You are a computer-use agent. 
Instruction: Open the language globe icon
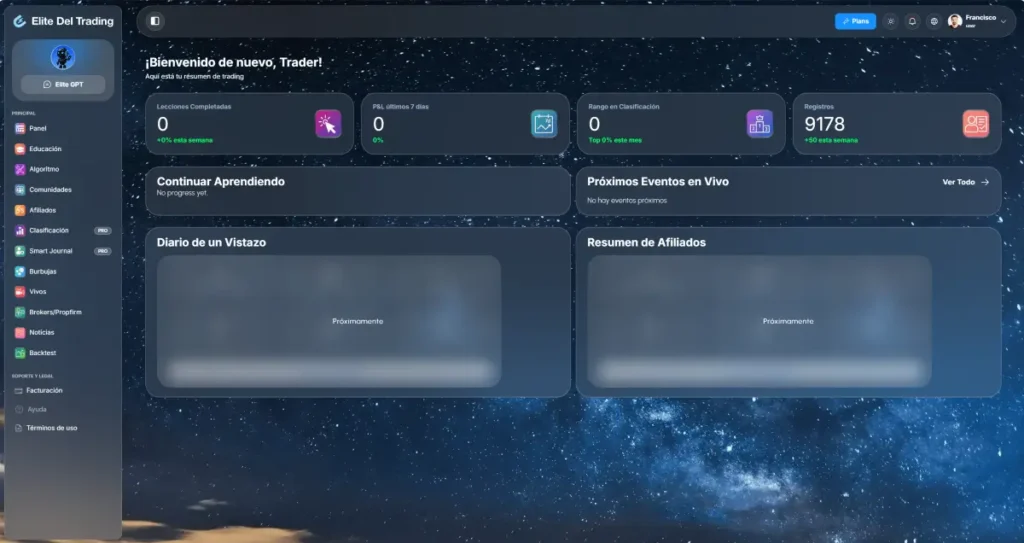pyautogui.click(x=934, y=22)
